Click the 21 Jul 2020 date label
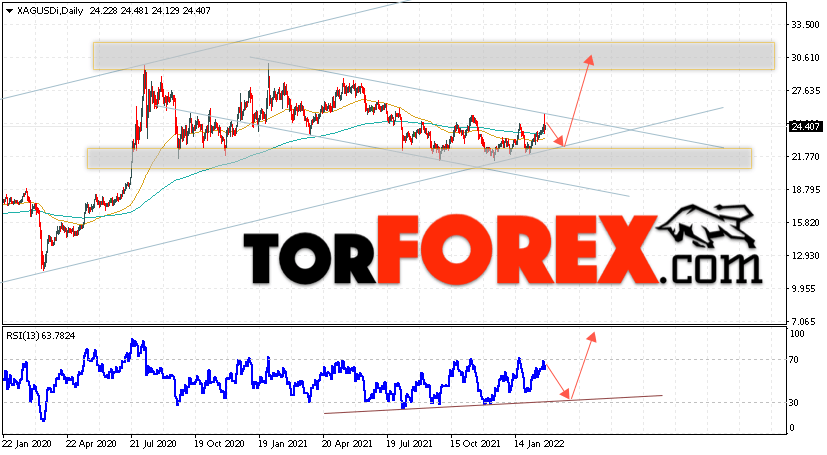Screen dimensions: 827x455 (x=153, y=444)
